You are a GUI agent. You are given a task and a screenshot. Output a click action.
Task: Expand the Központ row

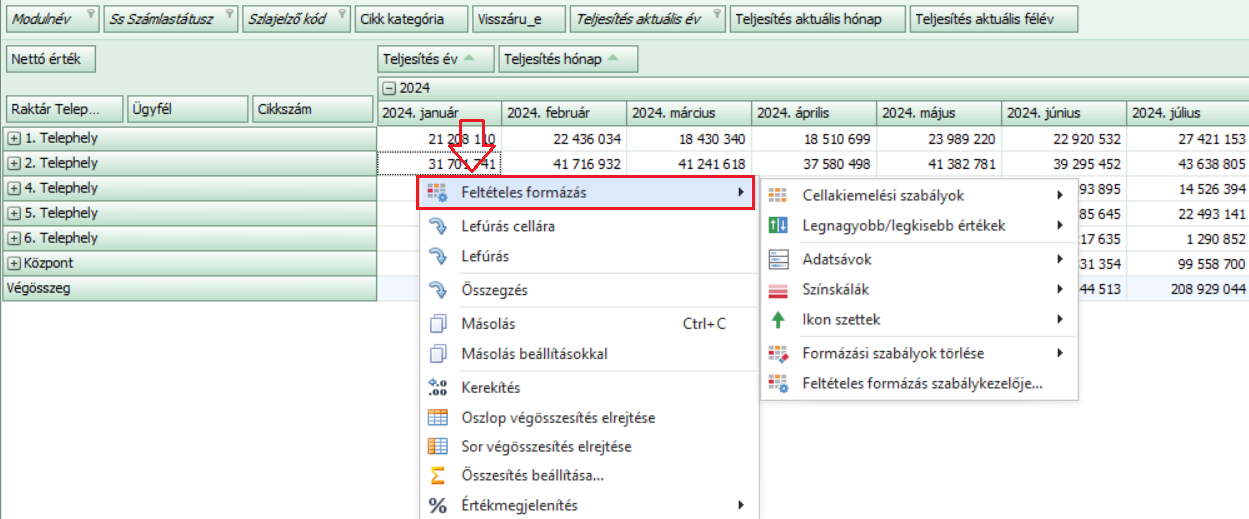(x=14, y=263)
